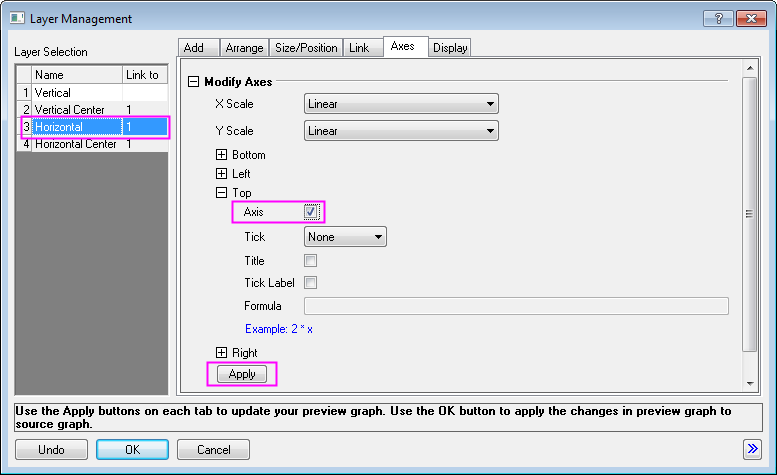This screenshot has height=475, width=777.
Task: Enable the Tick Label checkbox
Action: 311,283
